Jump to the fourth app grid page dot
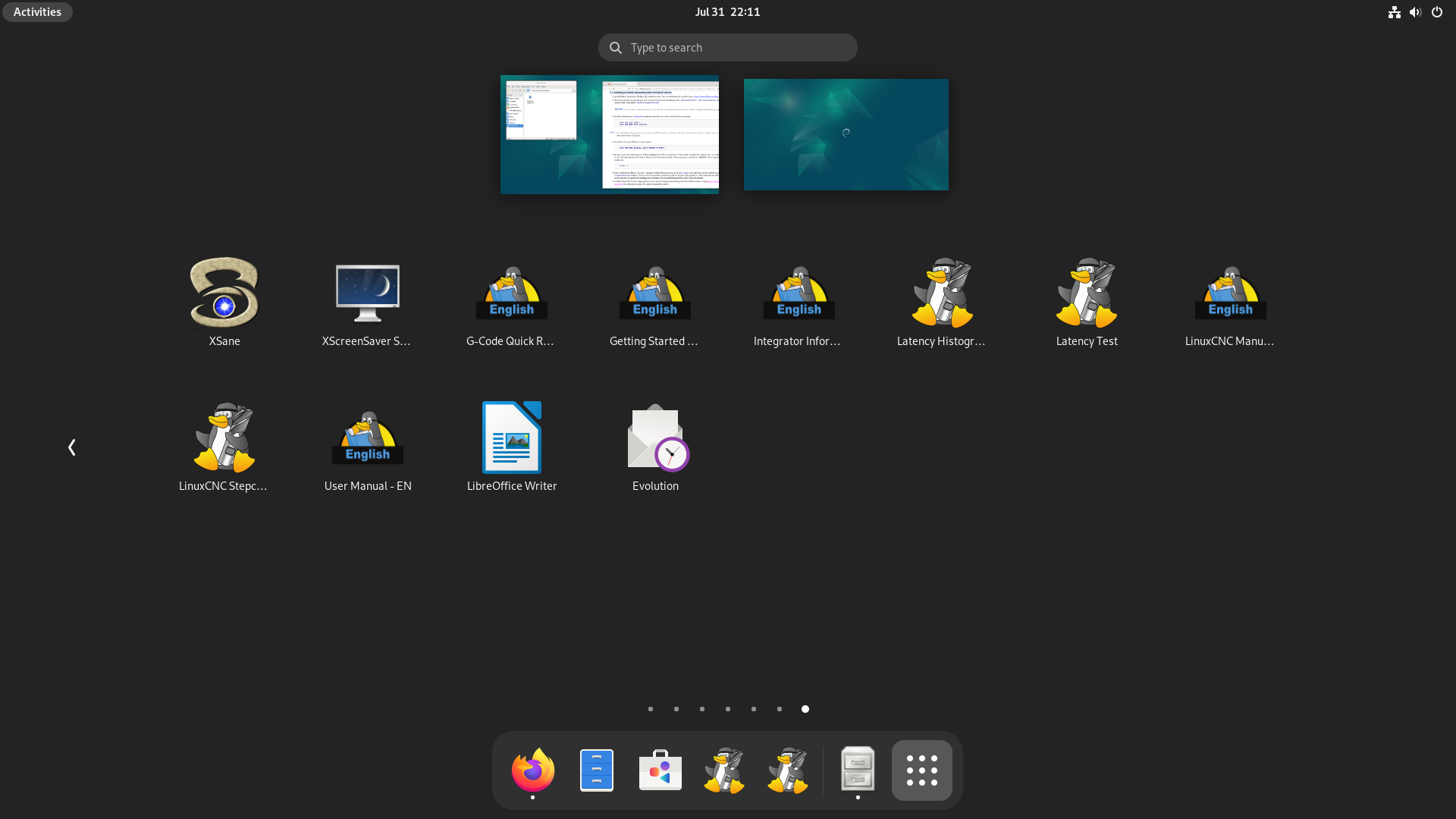The height and width of the screenshot is (819, 1456). click(728, 709)
